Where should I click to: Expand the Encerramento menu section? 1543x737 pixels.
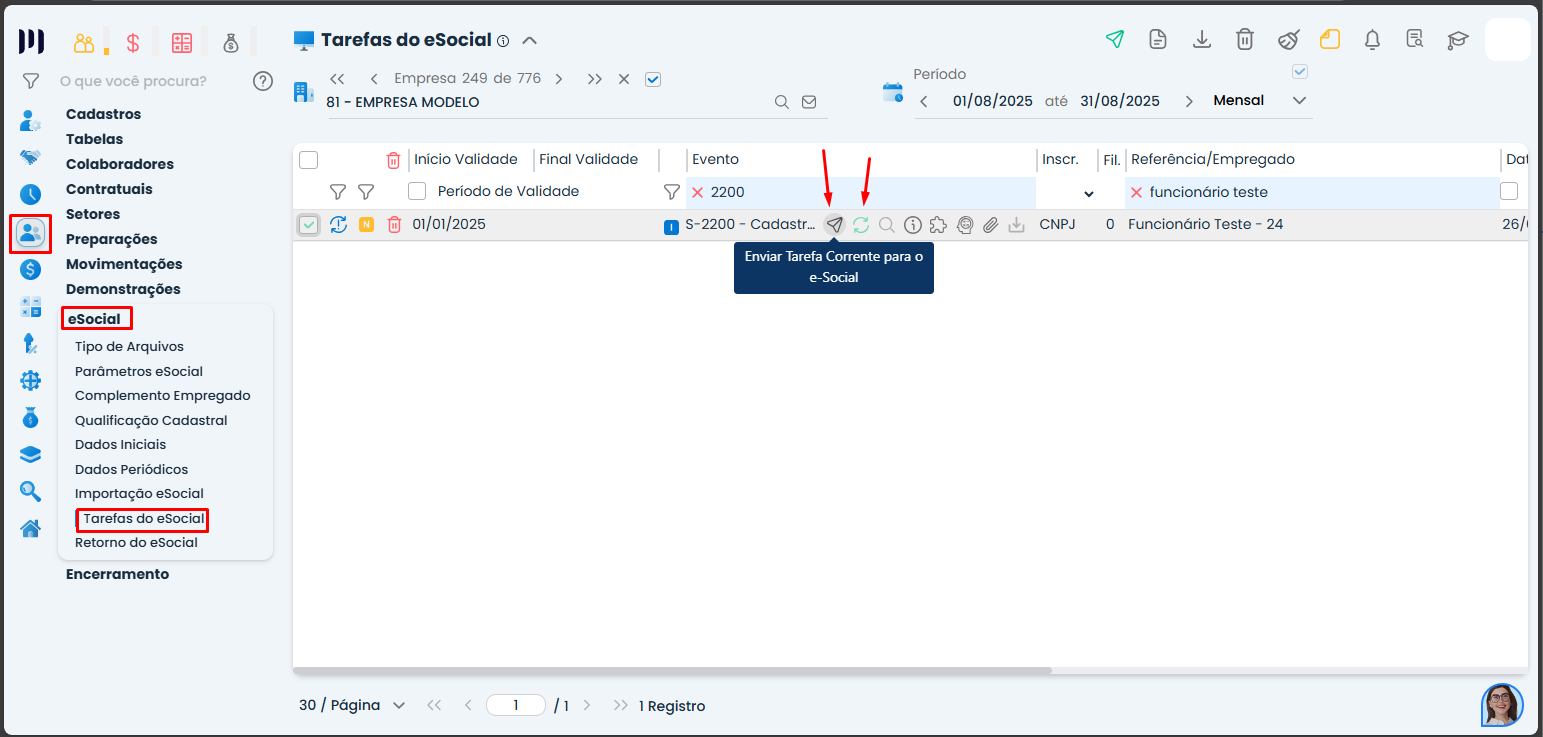pyautogui.click(x=117, y=574)
